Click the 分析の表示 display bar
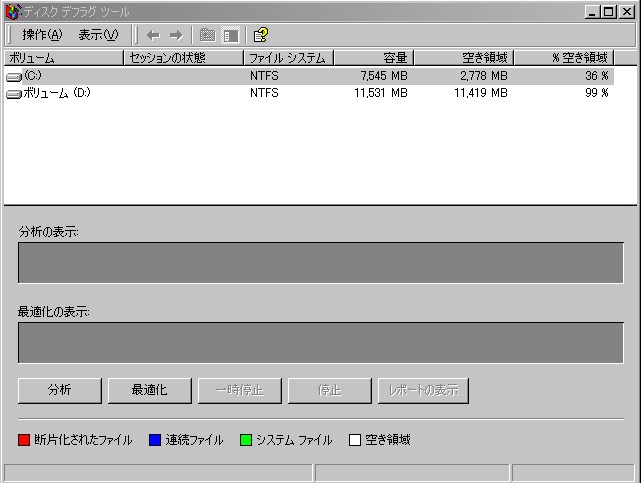 [x=321, y=263]
